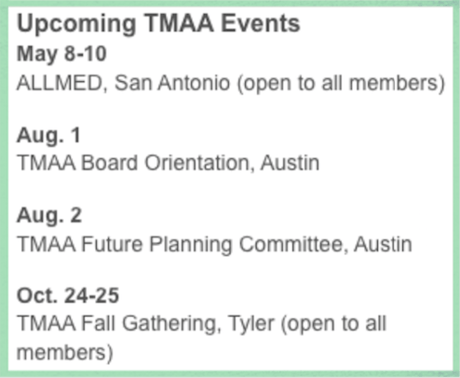
Task: Click the San Antonio location text
Action: (172, 83)
